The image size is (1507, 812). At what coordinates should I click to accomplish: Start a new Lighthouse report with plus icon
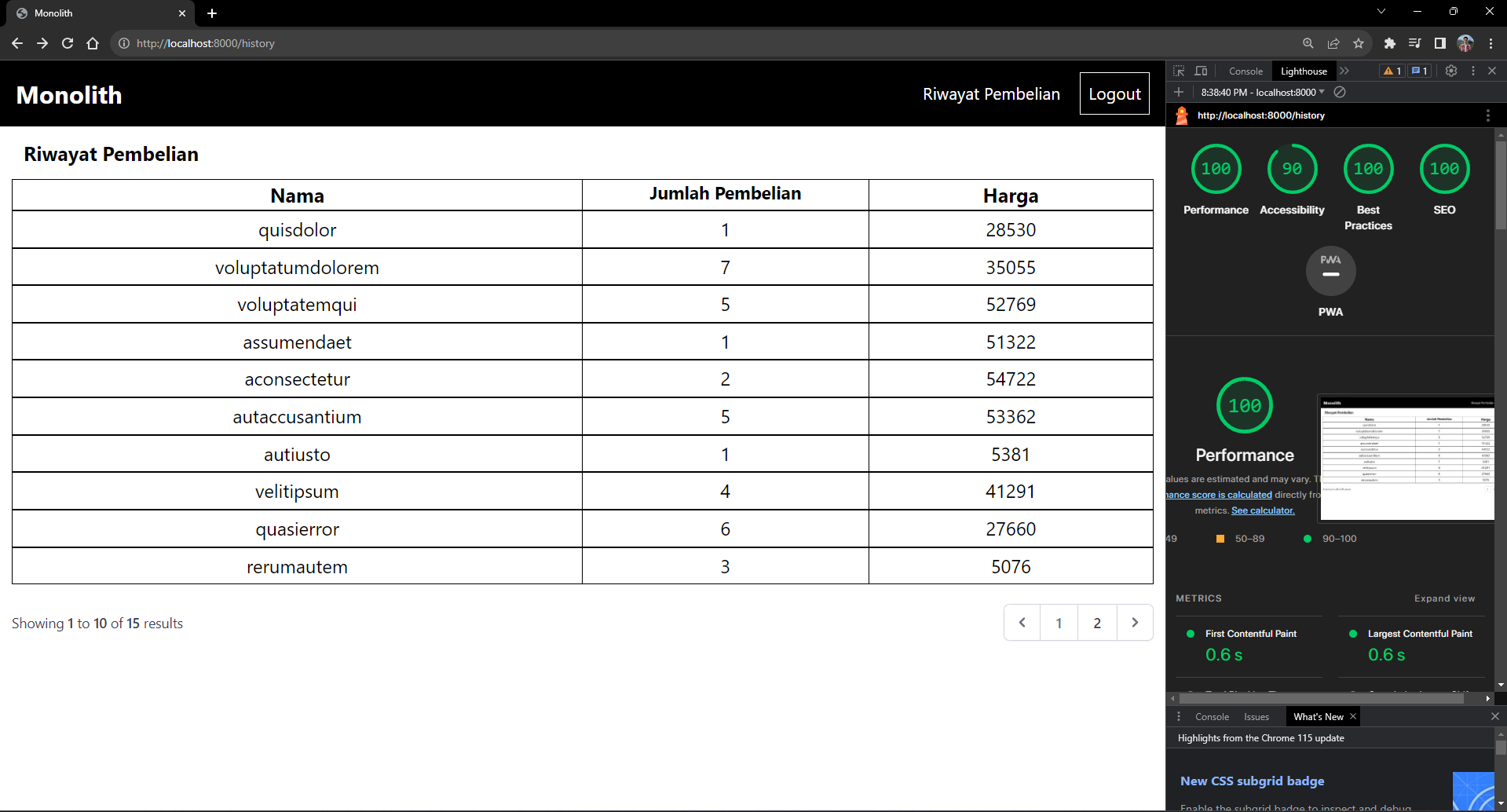tap(1179, 92)
